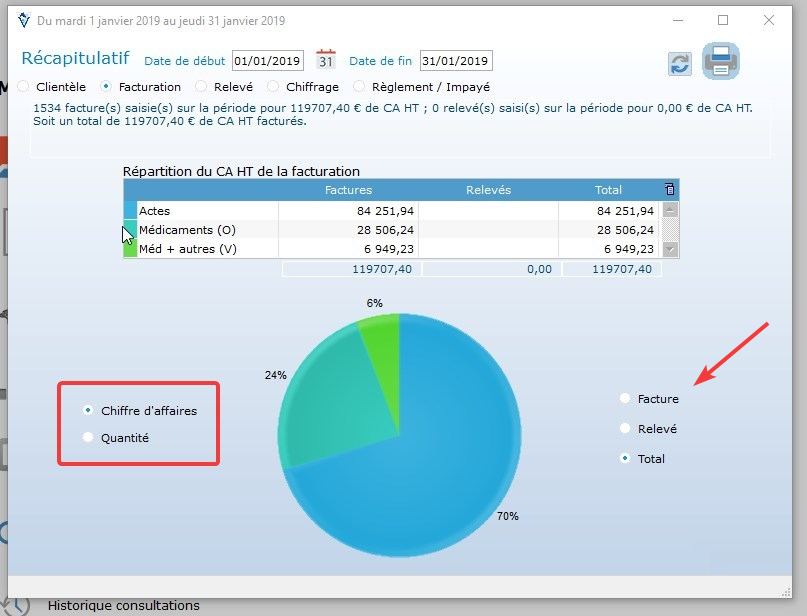Select the Actes row label

coord(154,211)
